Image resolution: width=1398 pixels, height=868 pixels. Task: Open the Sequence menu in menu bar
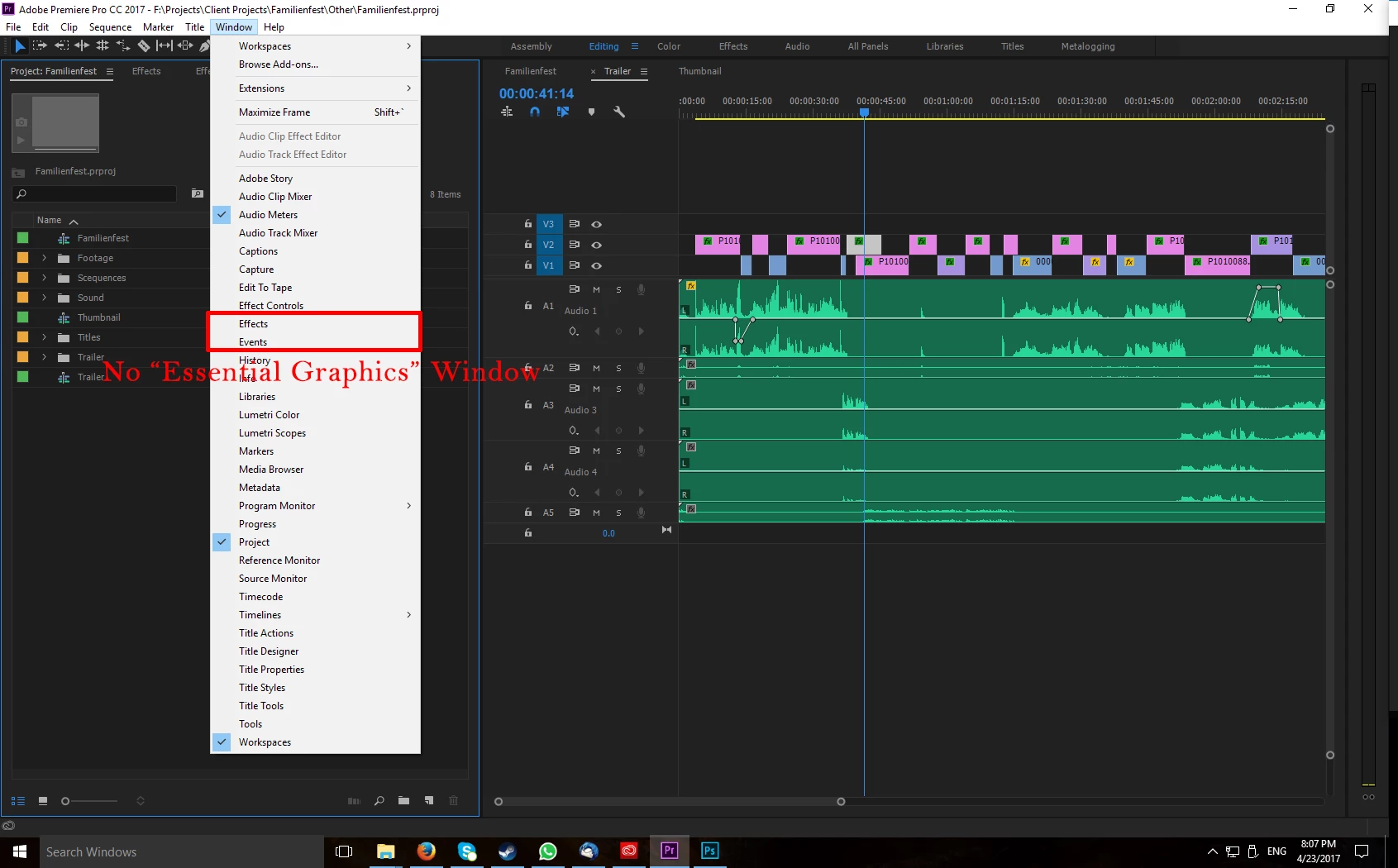click(110, 27)
